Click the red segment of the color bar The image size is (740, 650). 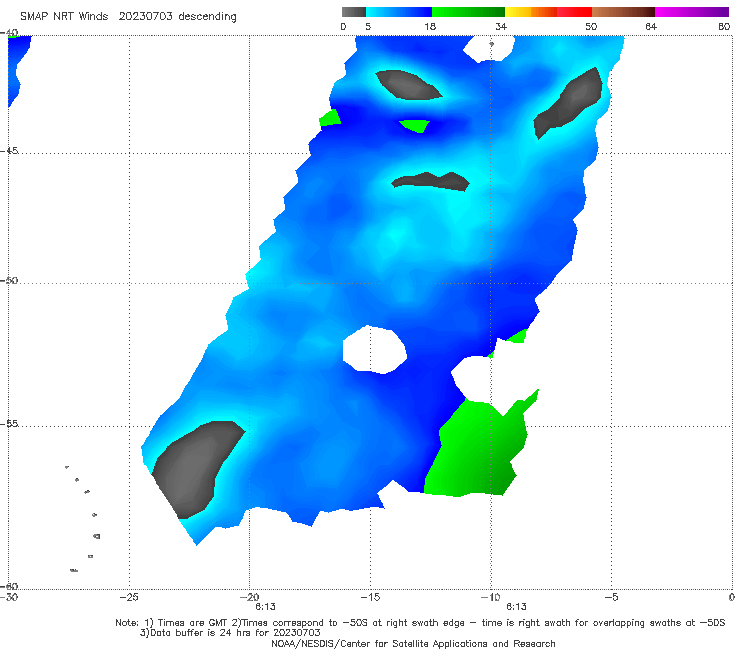click(x=574, y=12)
